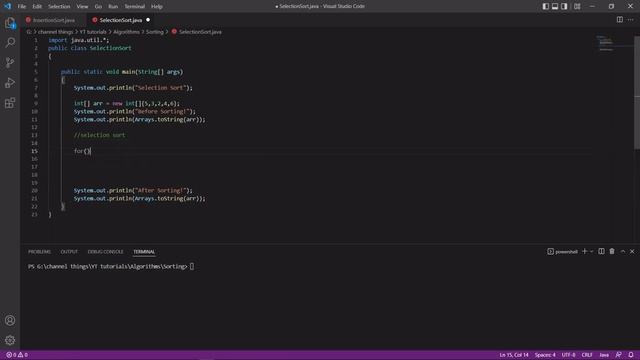Viewport: 640px width, 360px height.
Task: Open the Edit menu
Action: 37,7
